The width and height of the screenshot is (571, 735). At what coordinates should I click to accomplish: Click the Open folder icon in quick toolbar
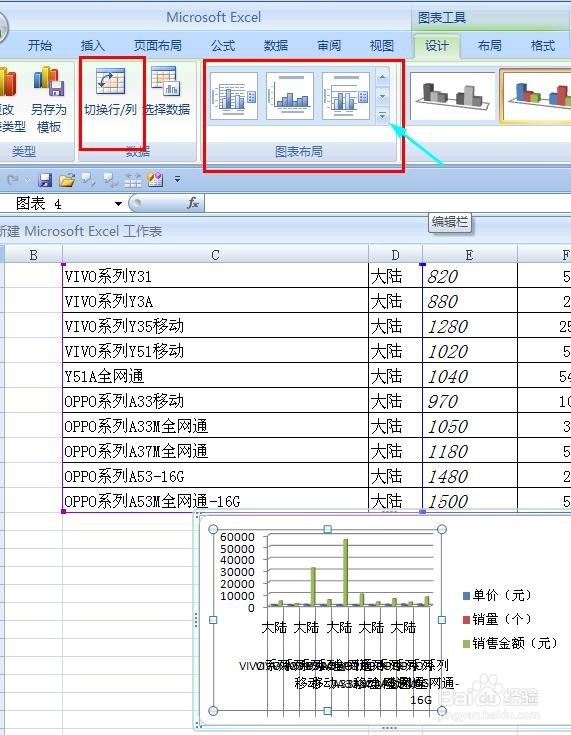click(x=67, y=180)
